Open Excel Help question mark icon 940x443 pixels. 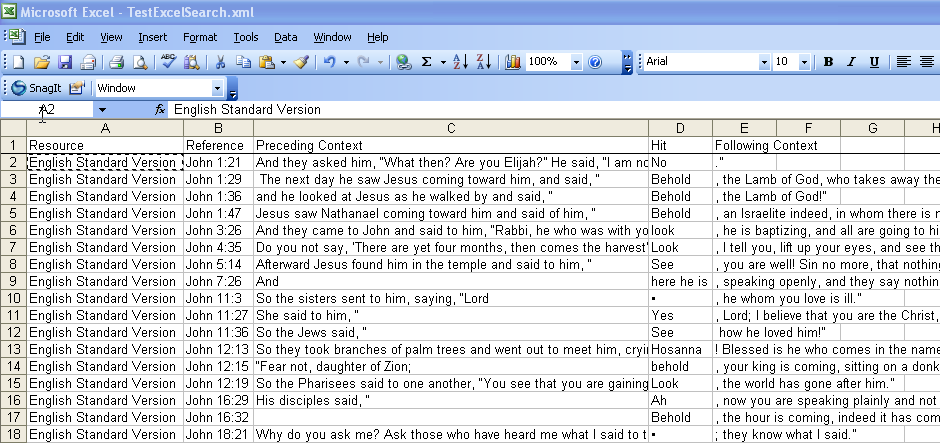(595, 62)
